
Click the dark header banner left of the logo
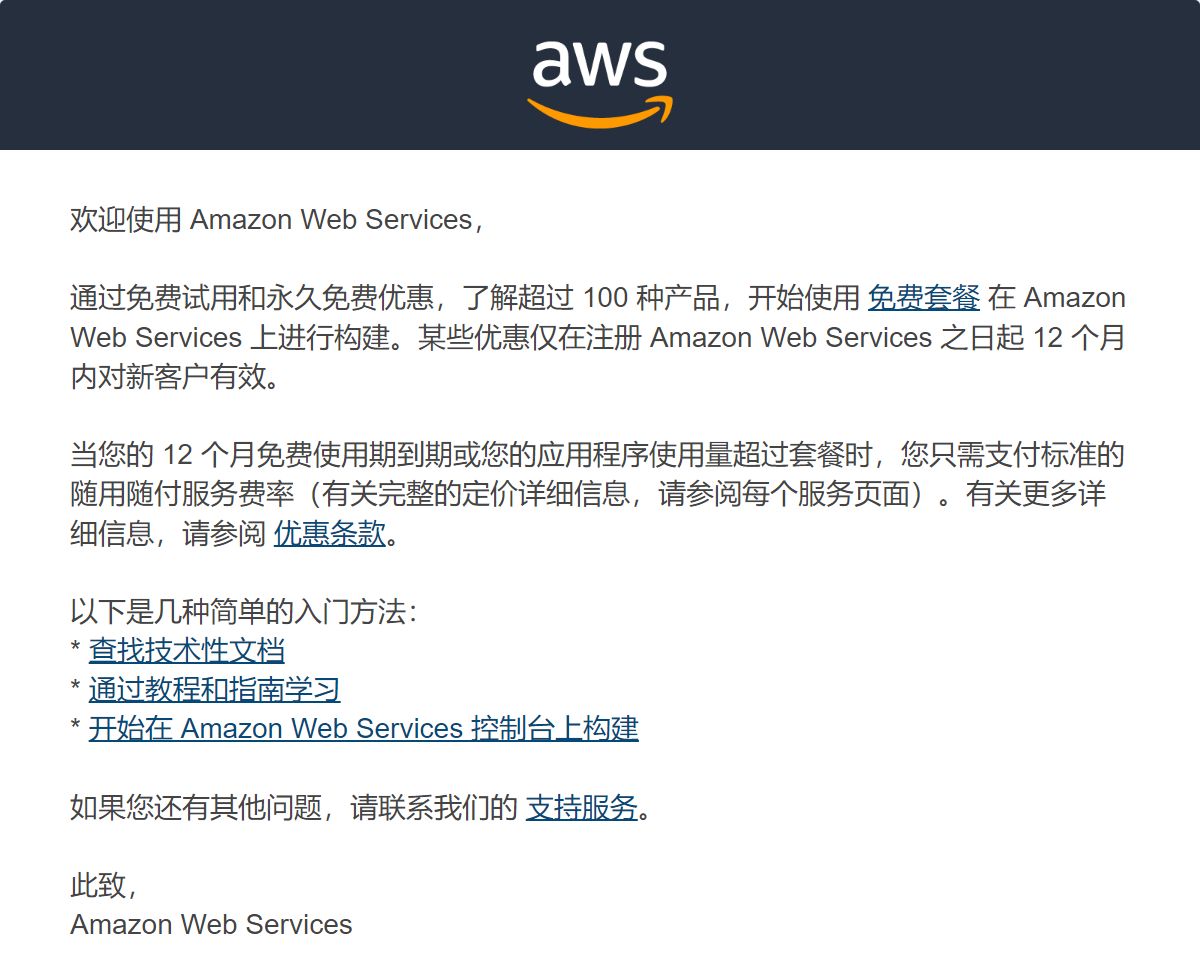pyautogui.click(x=250, y=75)
